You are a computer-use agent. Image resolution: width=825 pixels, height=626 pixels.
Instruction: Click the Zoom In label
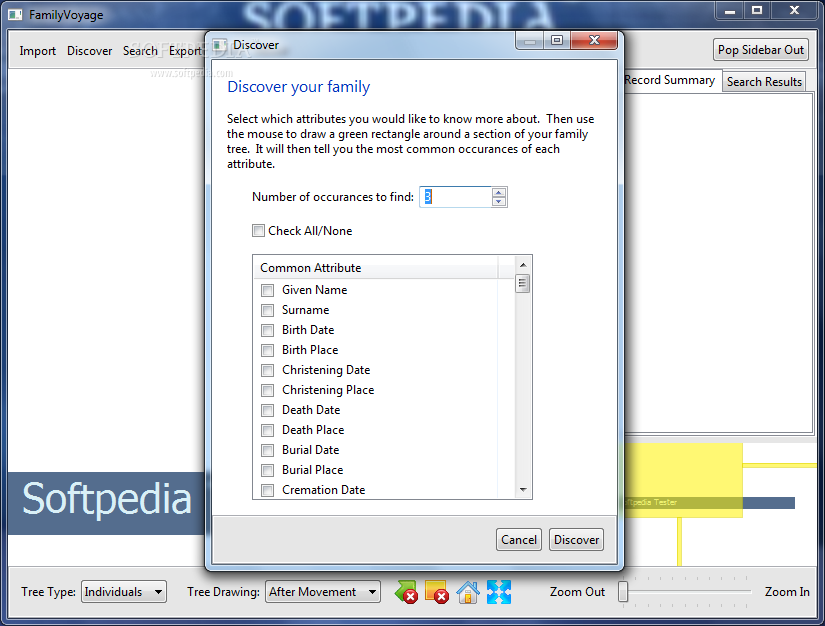point(787,592)
